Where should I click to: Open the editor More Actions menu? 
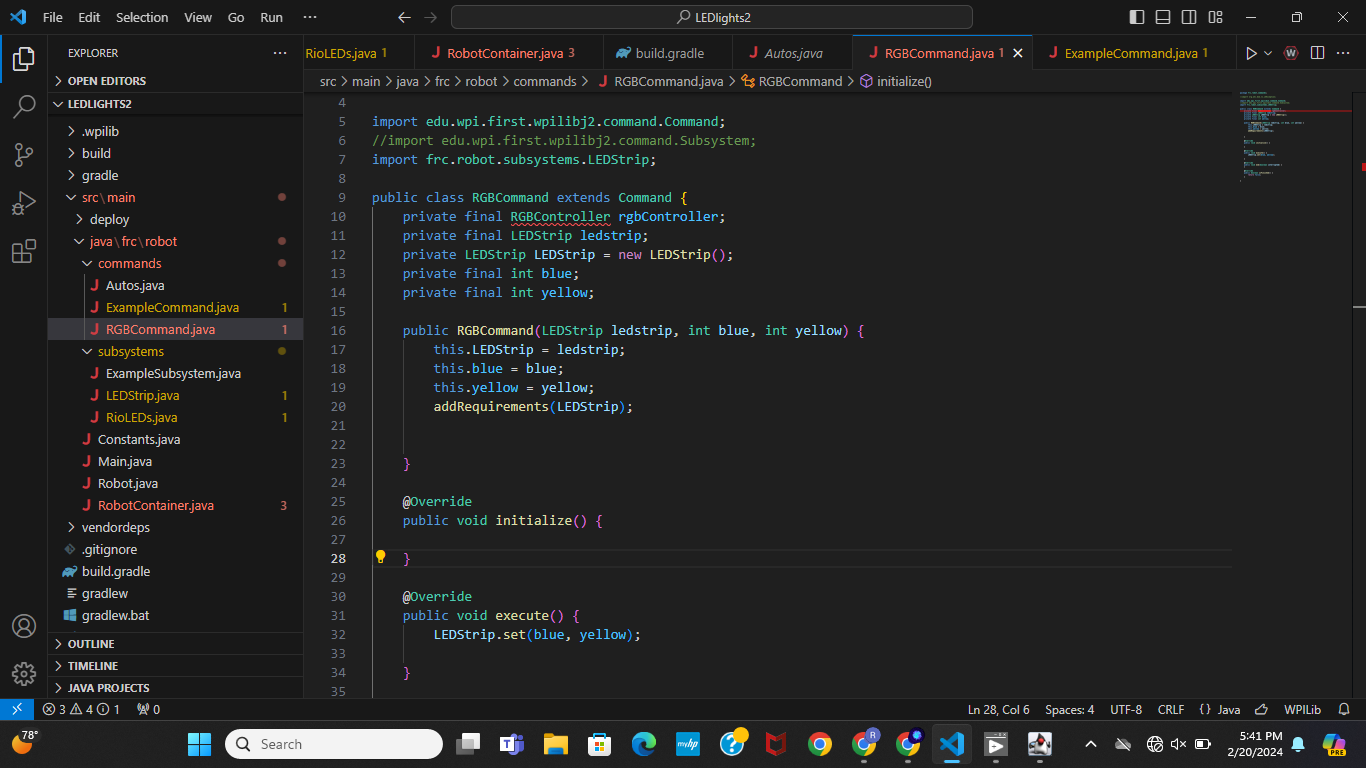pyautogui.click(x=1344, y=53)
